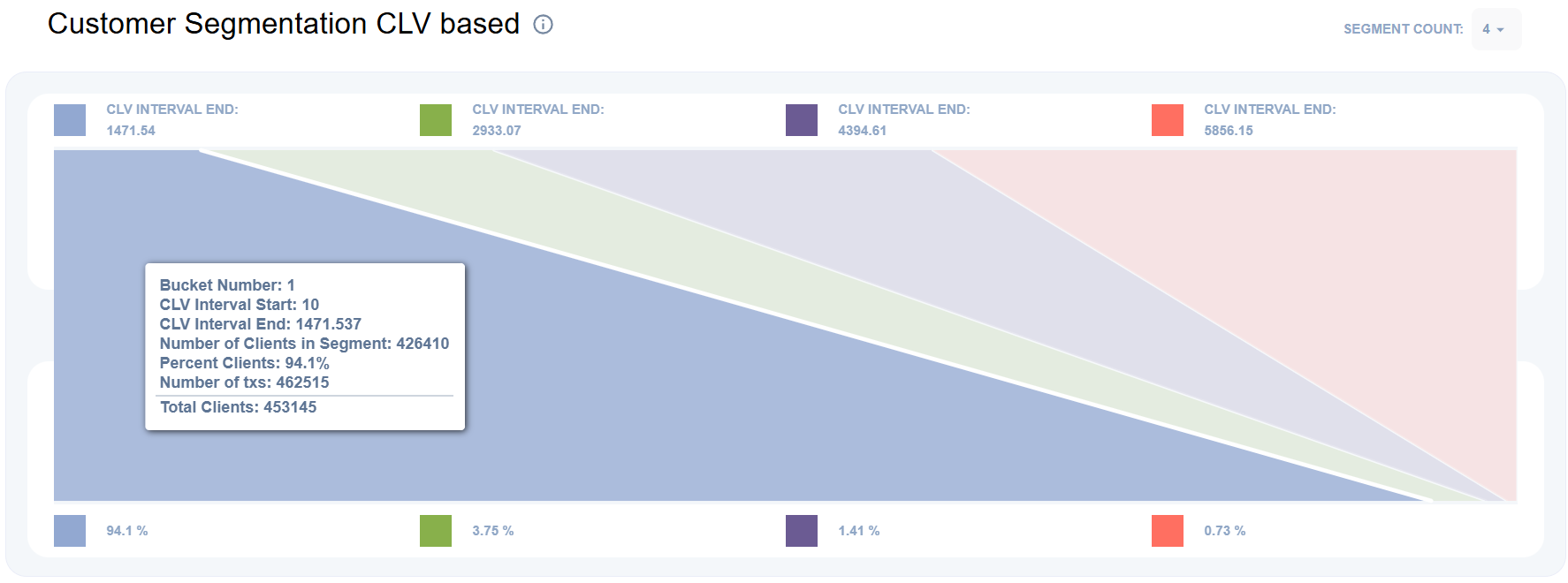The width and height of the screenshot is (1568, 583).
Task: Click the blue swatch above 1471.54
Action: 70,120
